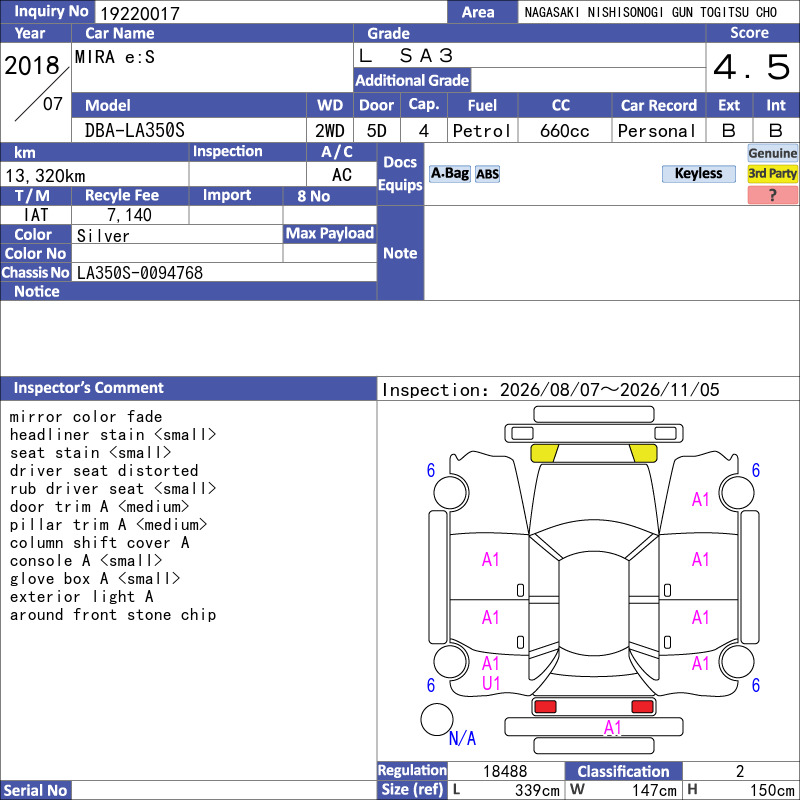
Task: Select the Keyless equipment badge
Action: (698, 173)
